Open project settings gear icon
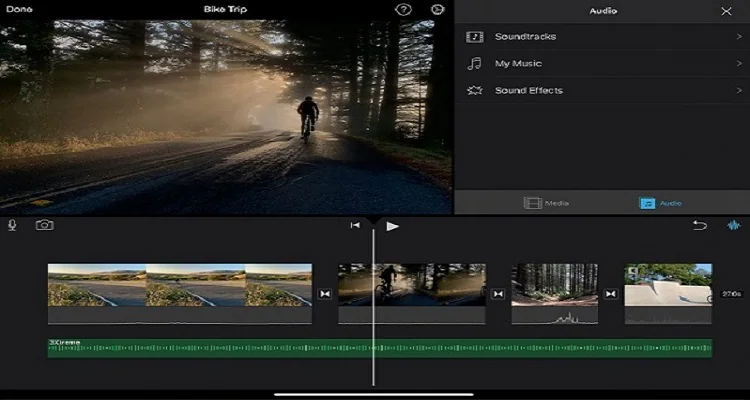750x400 pixels. pos(437,10)
